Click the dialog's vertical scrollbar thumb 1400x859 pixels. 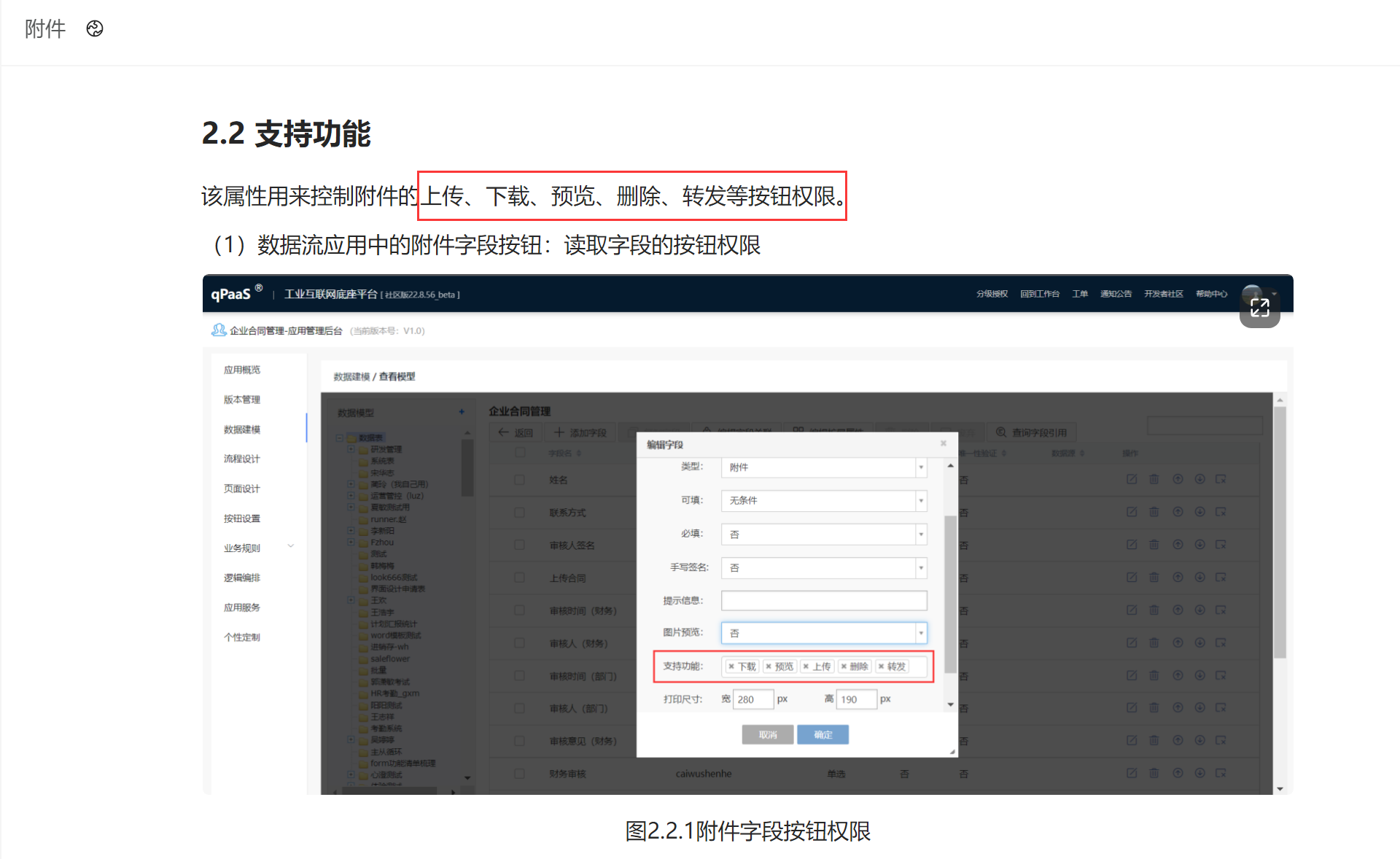point(950,594)
